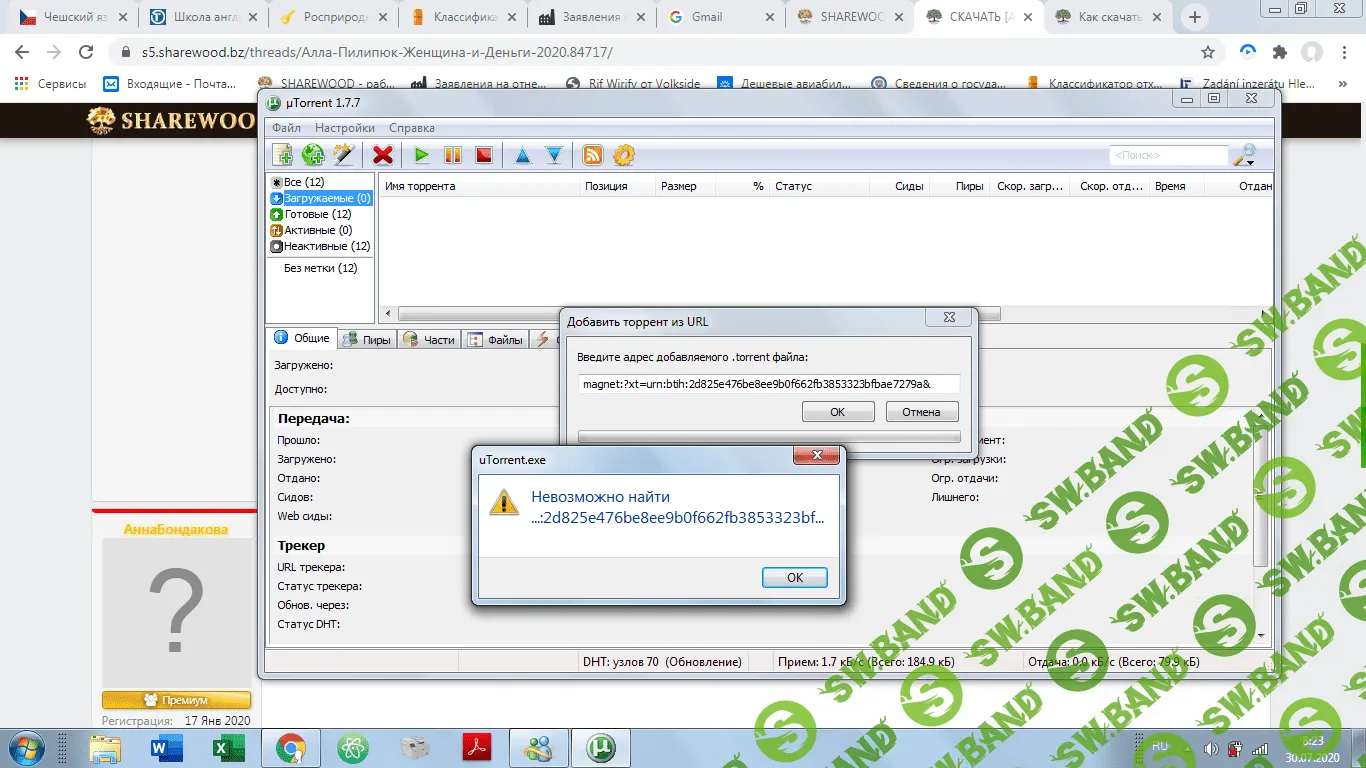
Task: Sort the list by the Размер column header
Action: click(679, 186)
